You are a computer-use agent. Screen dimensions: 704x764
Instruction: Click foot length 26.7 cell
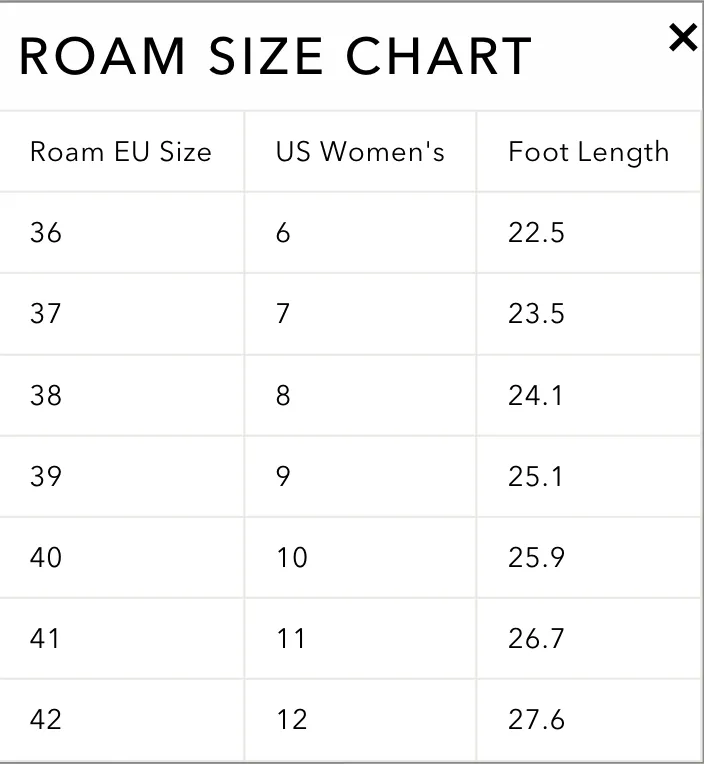pyautogui.click(x=589, y=638)
